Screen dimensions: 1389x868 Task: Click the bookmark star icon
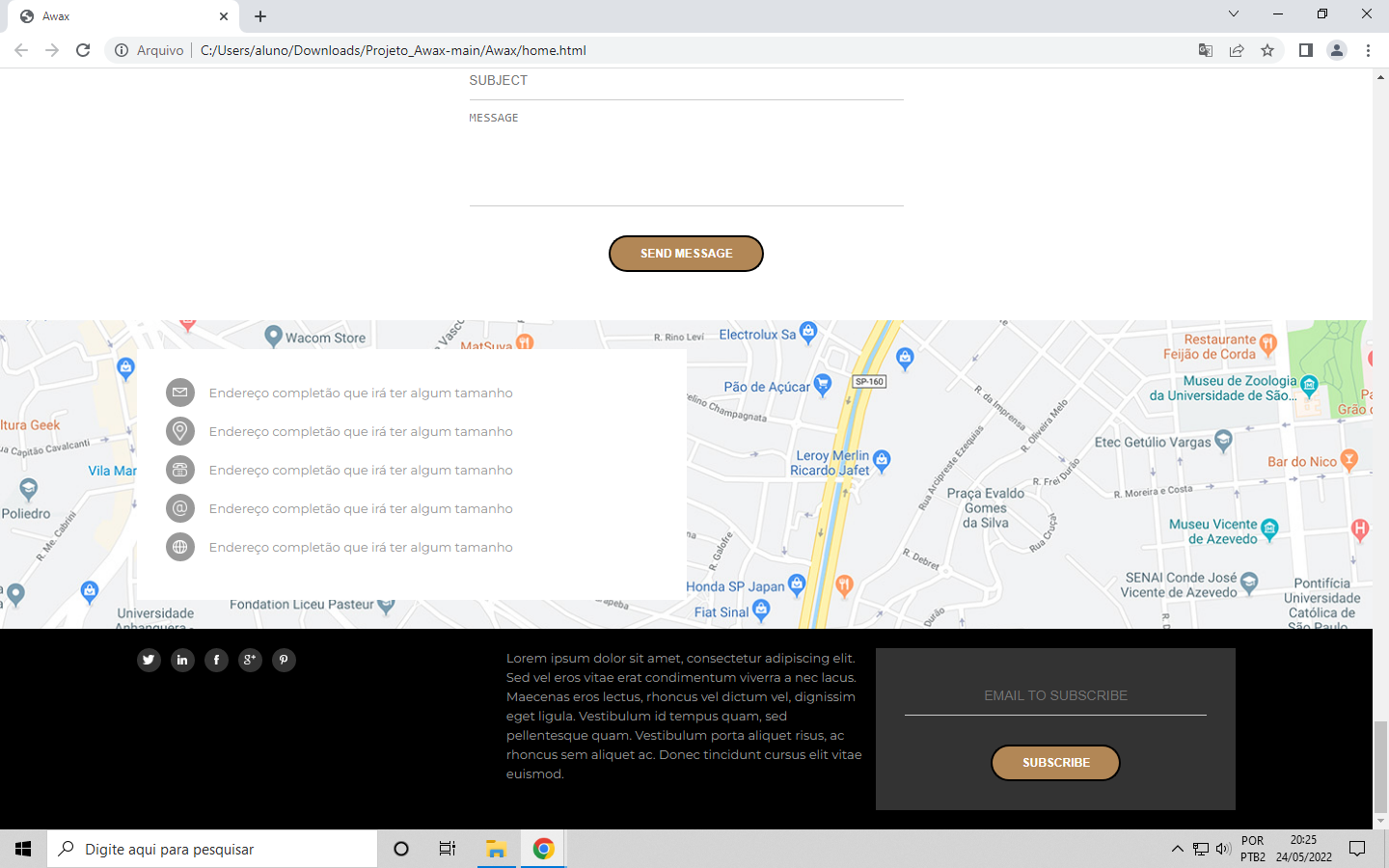point(1267,50)
